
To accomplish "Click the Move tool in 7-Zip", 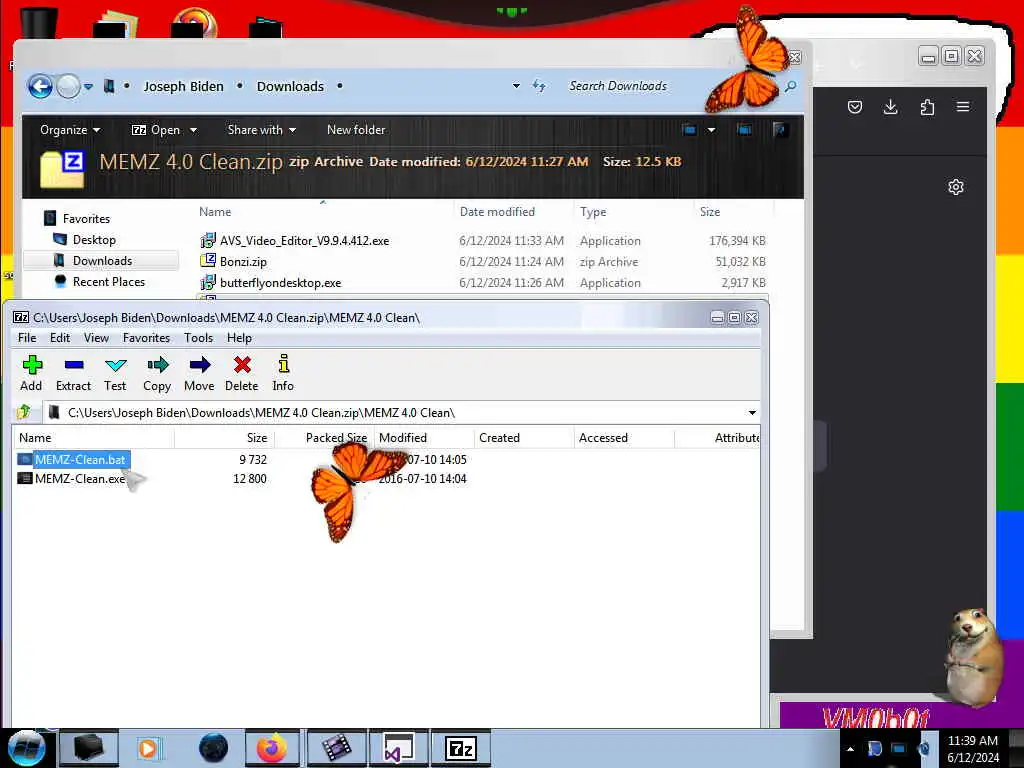I will point(199,374).
